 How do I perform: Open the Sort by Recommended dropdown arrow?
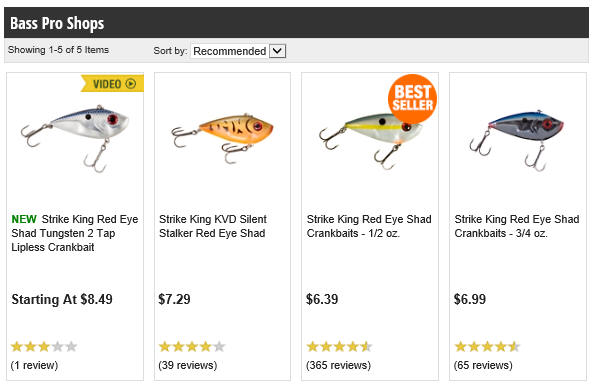(x=278, y=51)
